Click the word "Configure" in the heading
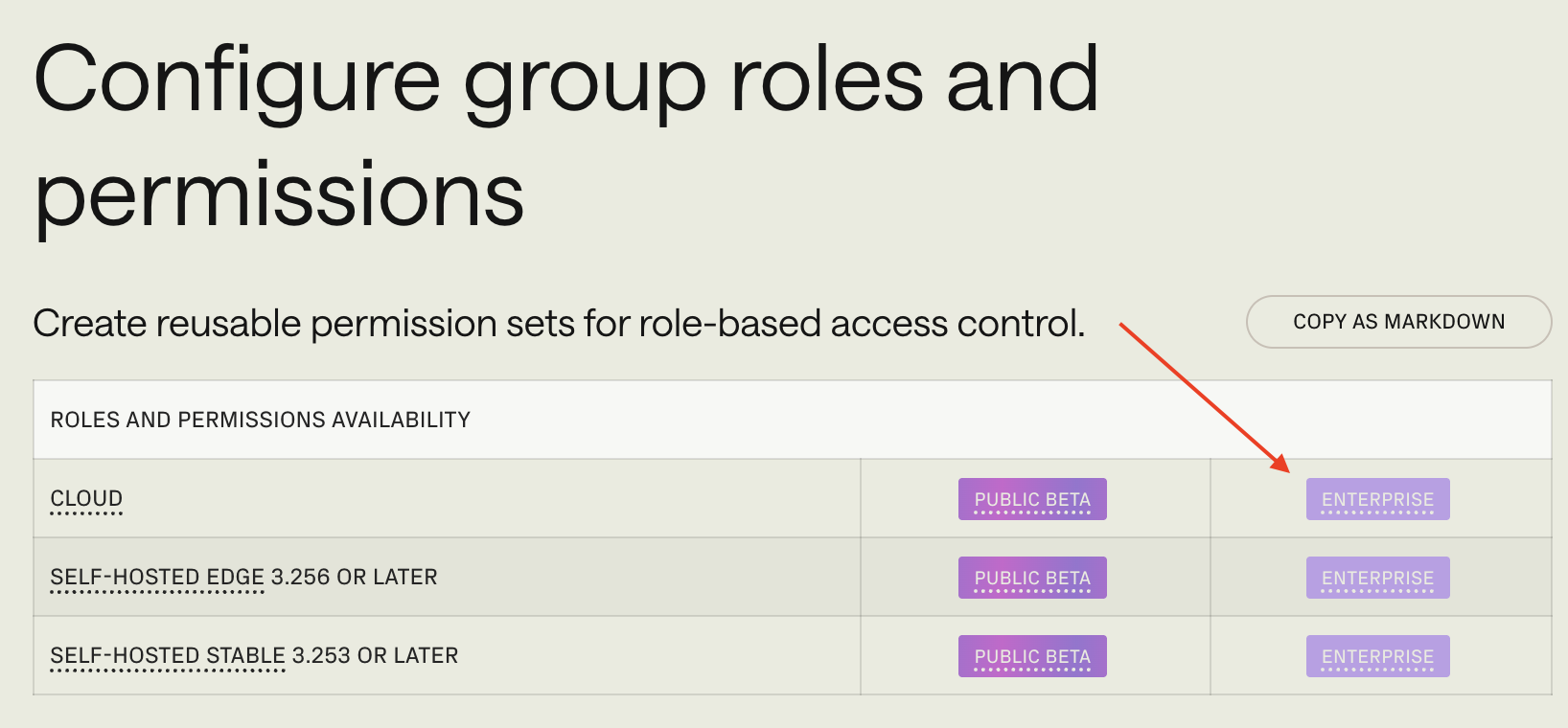Screen dimensions: 1568x728 click(x=237, y=81)
